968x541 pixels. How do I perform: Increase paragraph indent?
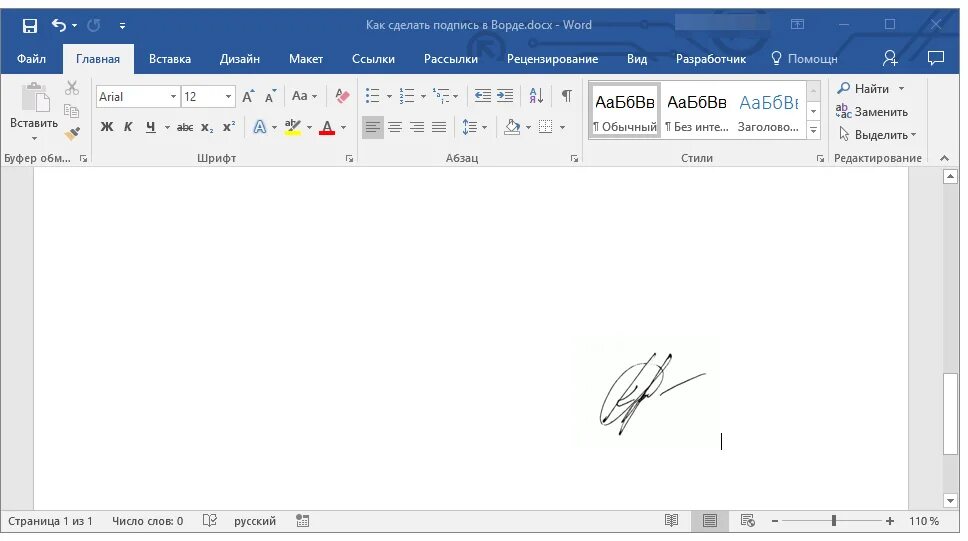(x=505, y=96)
